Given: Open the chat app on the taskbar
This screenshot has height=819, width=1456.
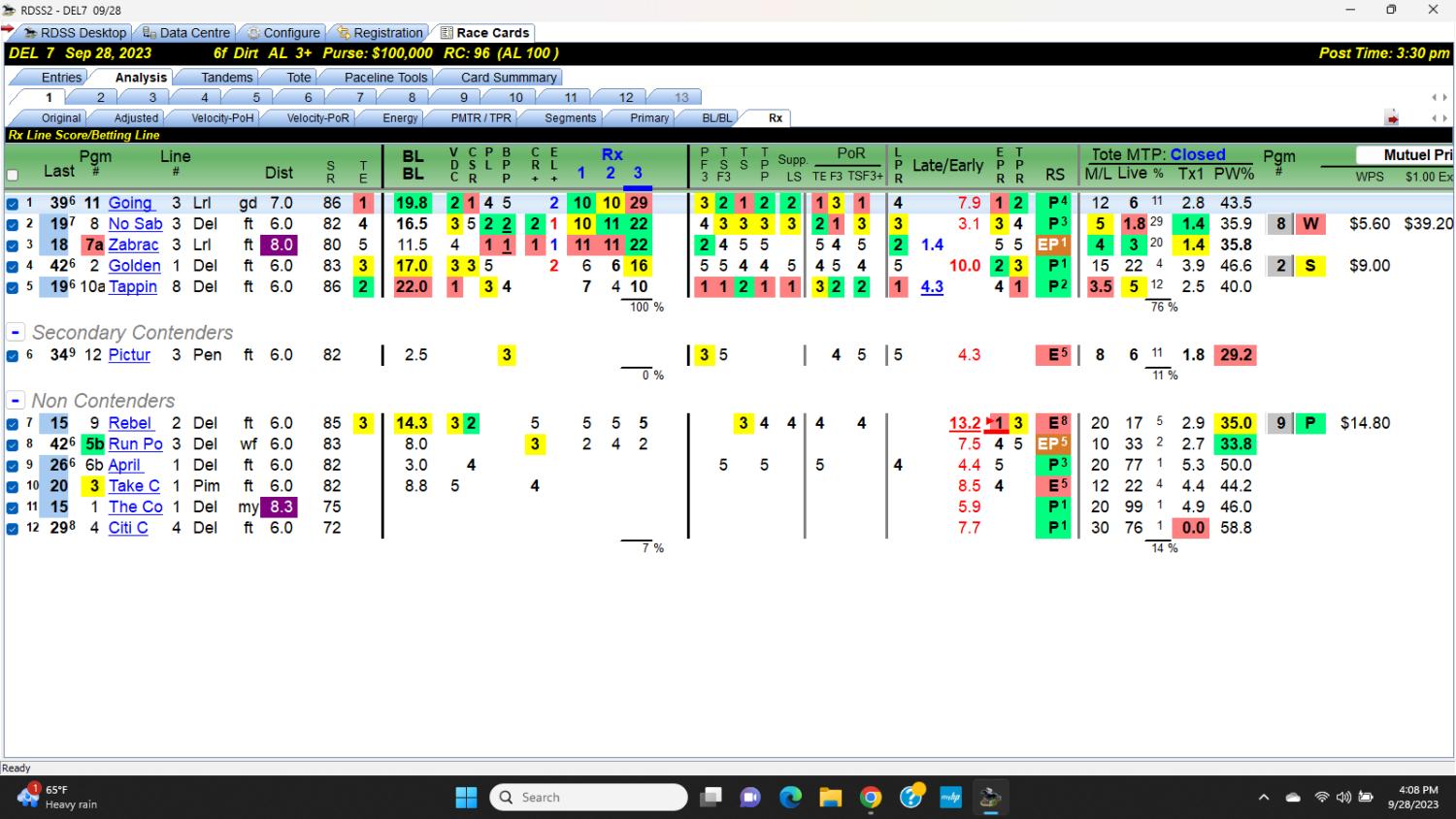Looking at the screenshot, I should pyautogui.click(x=750, y=798).
